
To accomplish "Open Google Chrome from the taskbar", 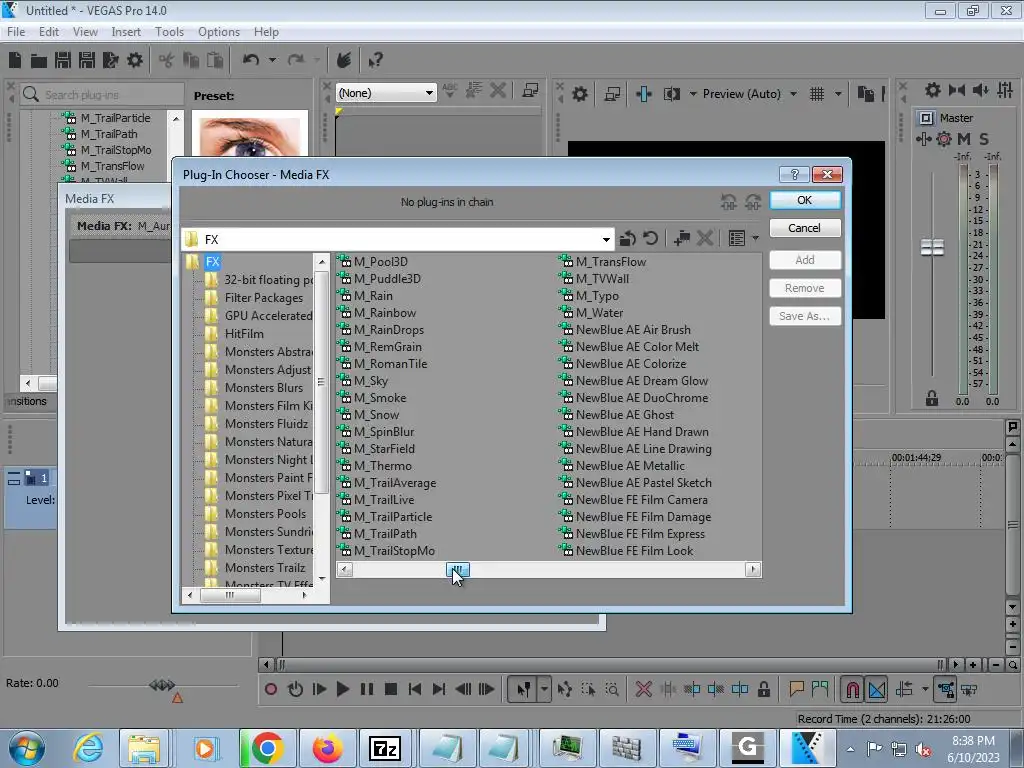I will point(266,748).
